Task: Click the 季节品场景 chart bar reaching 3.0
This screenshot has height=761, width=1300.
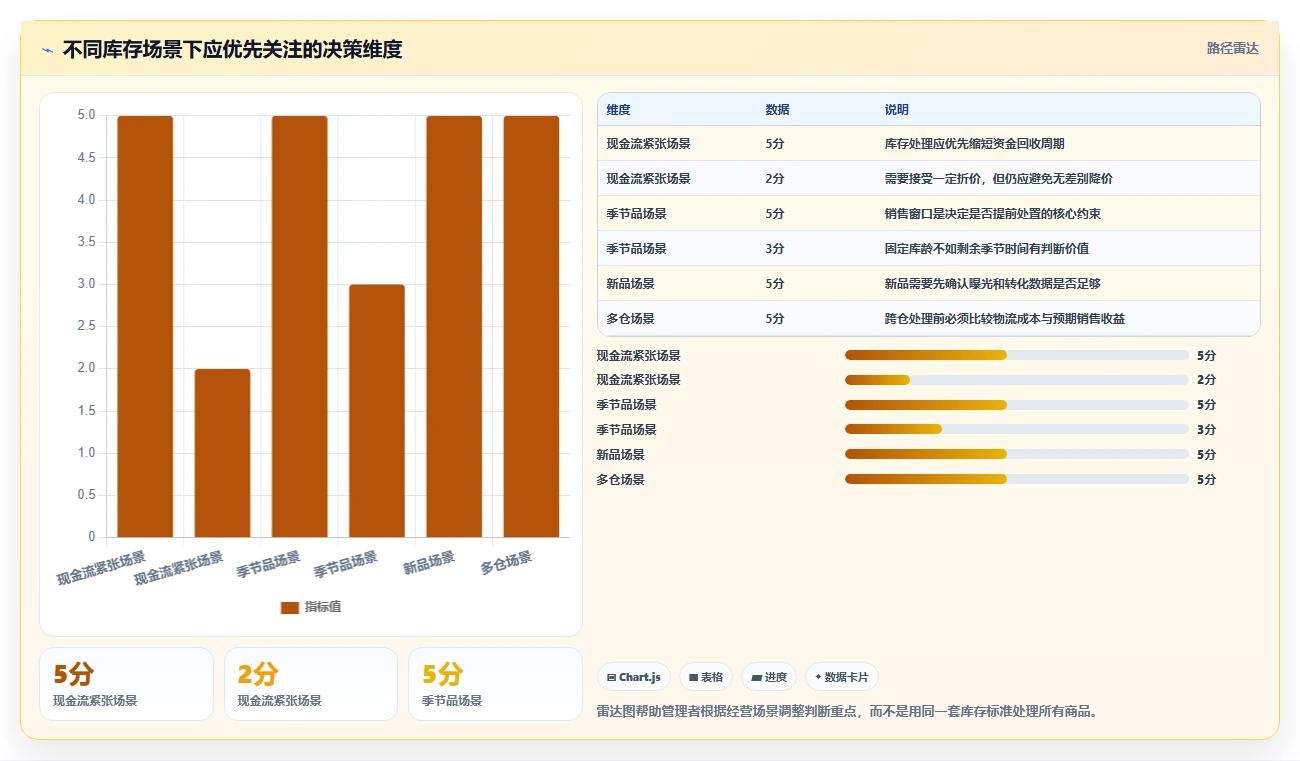Action: [377, 411]
